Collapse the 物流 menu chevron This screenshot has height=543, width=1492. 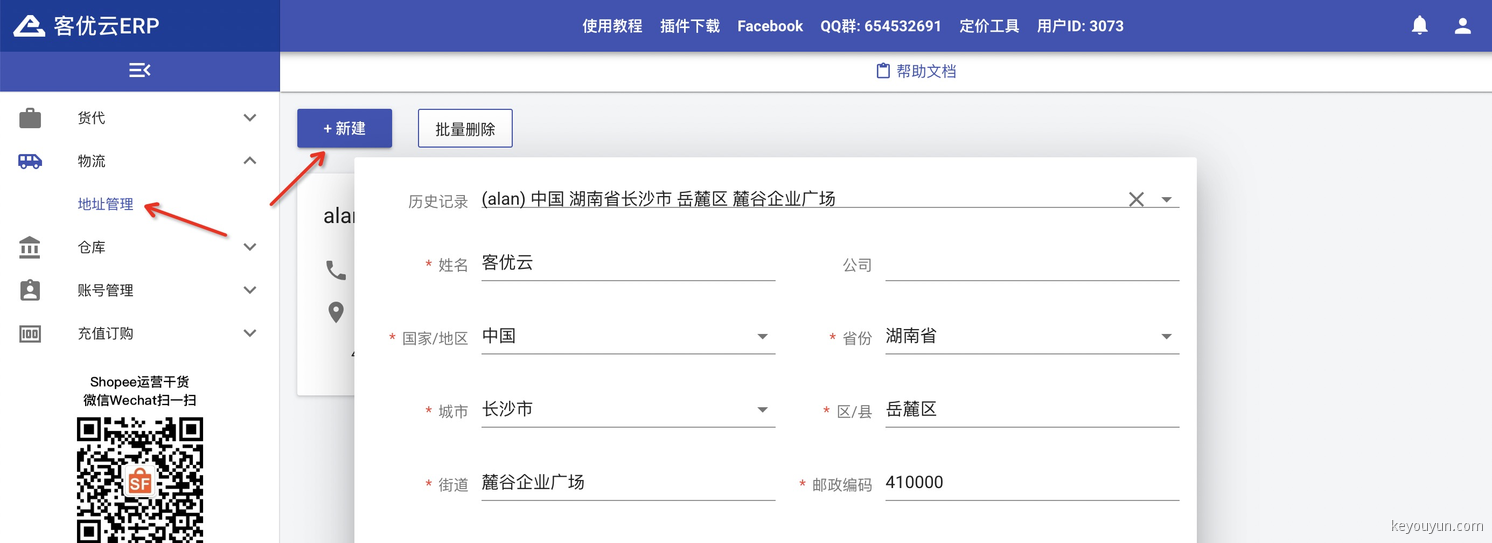(x=250, y=161)
